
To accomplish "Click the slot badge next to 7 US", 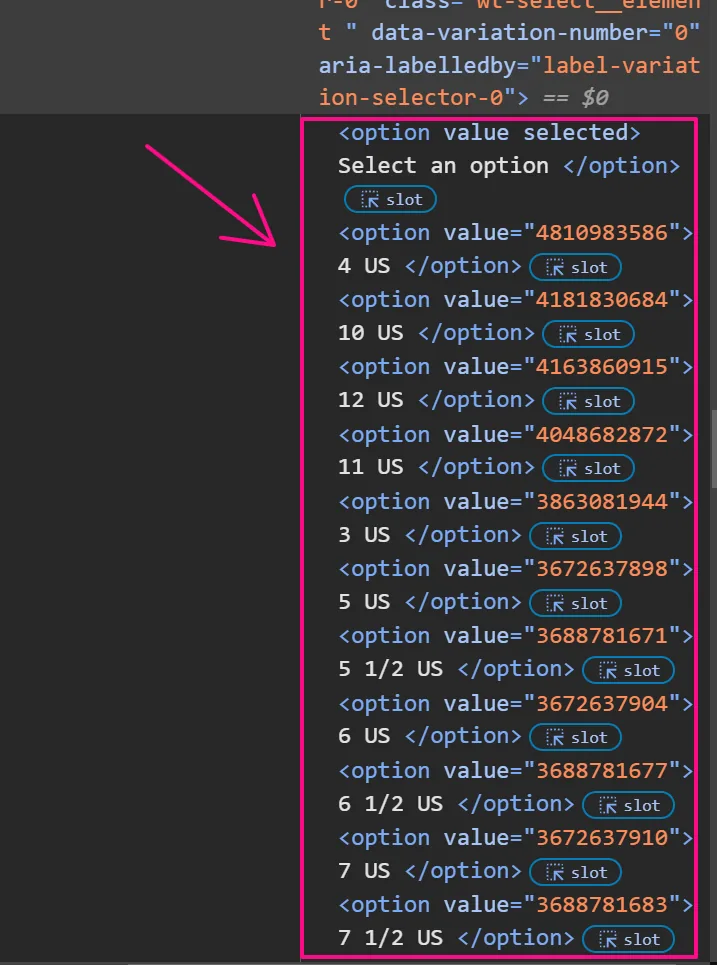I will coord(575,872).
